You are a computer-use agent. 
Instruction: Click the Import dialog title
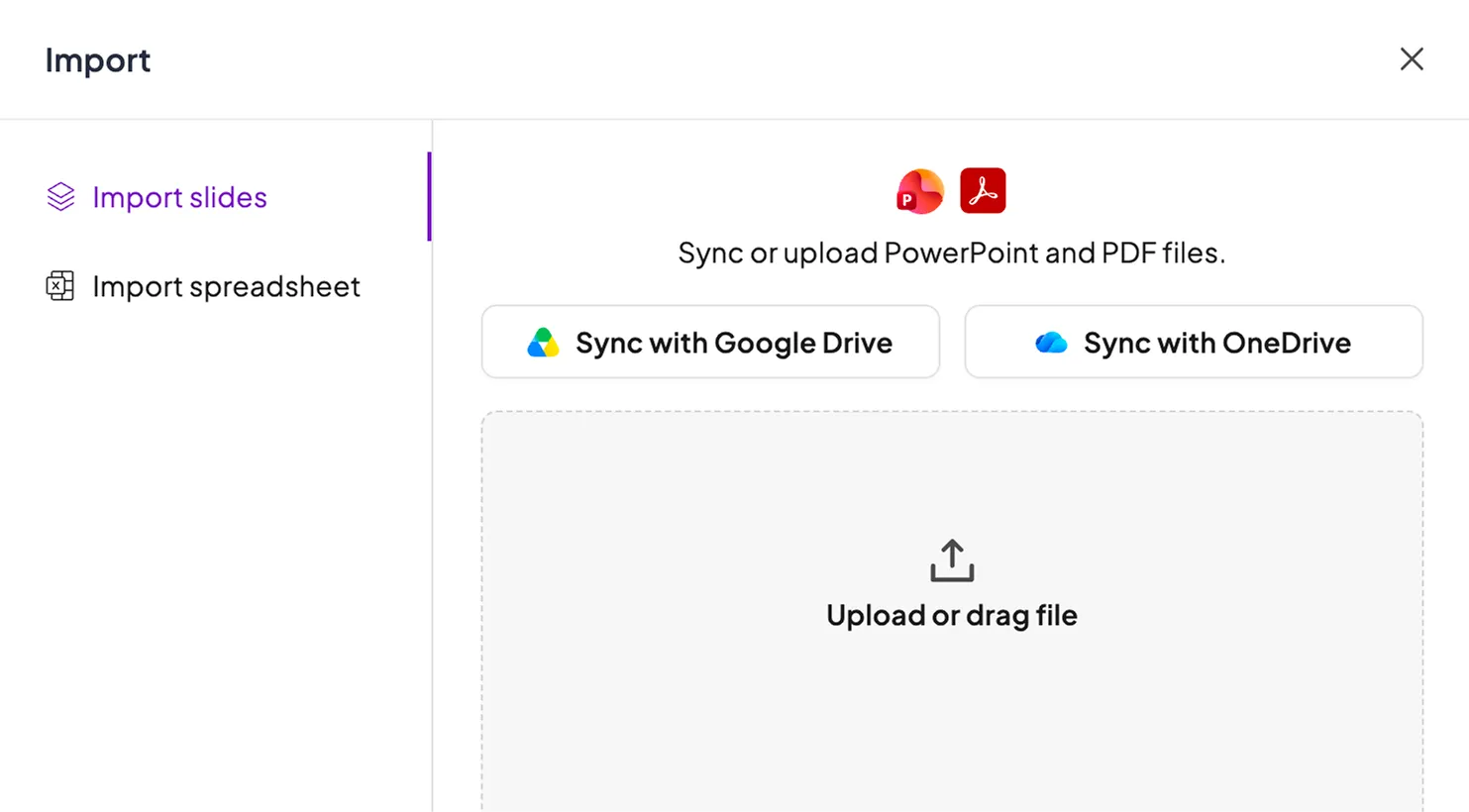click(98, 60)
